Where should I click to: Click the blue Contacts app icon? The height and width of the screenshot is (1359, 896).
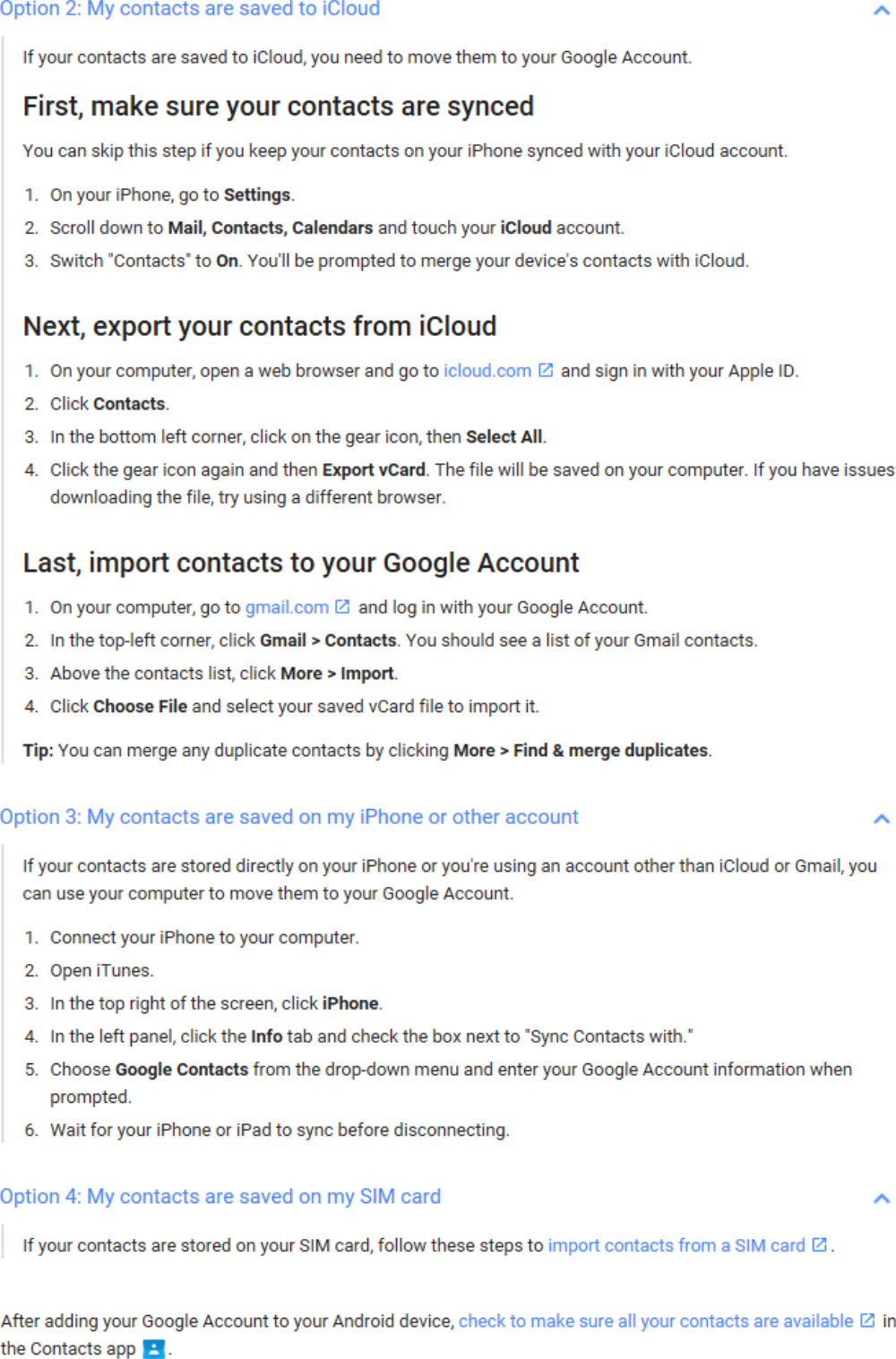(x=154, y=1348)
